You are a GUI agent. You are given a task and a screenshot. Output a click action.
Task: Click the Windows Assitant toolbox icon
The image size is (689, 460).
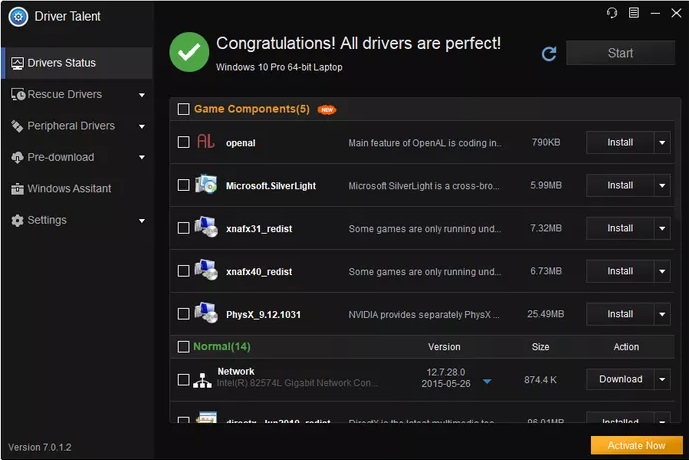coord(17,189)
